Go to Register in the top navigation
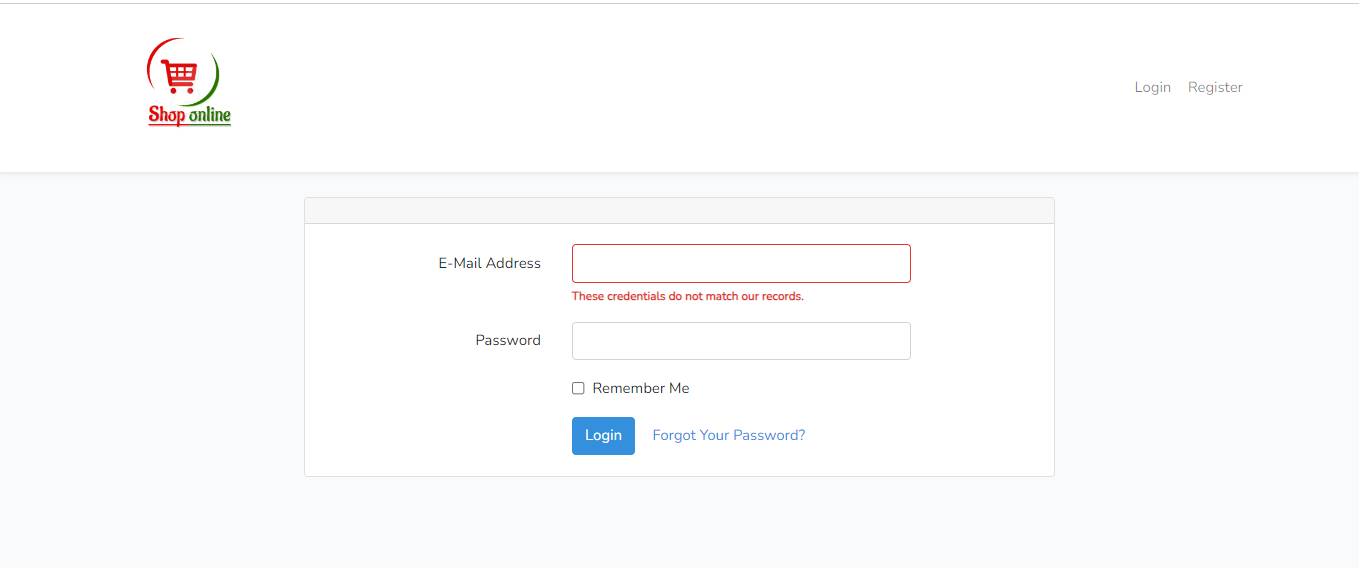 tap(1215, 87)
